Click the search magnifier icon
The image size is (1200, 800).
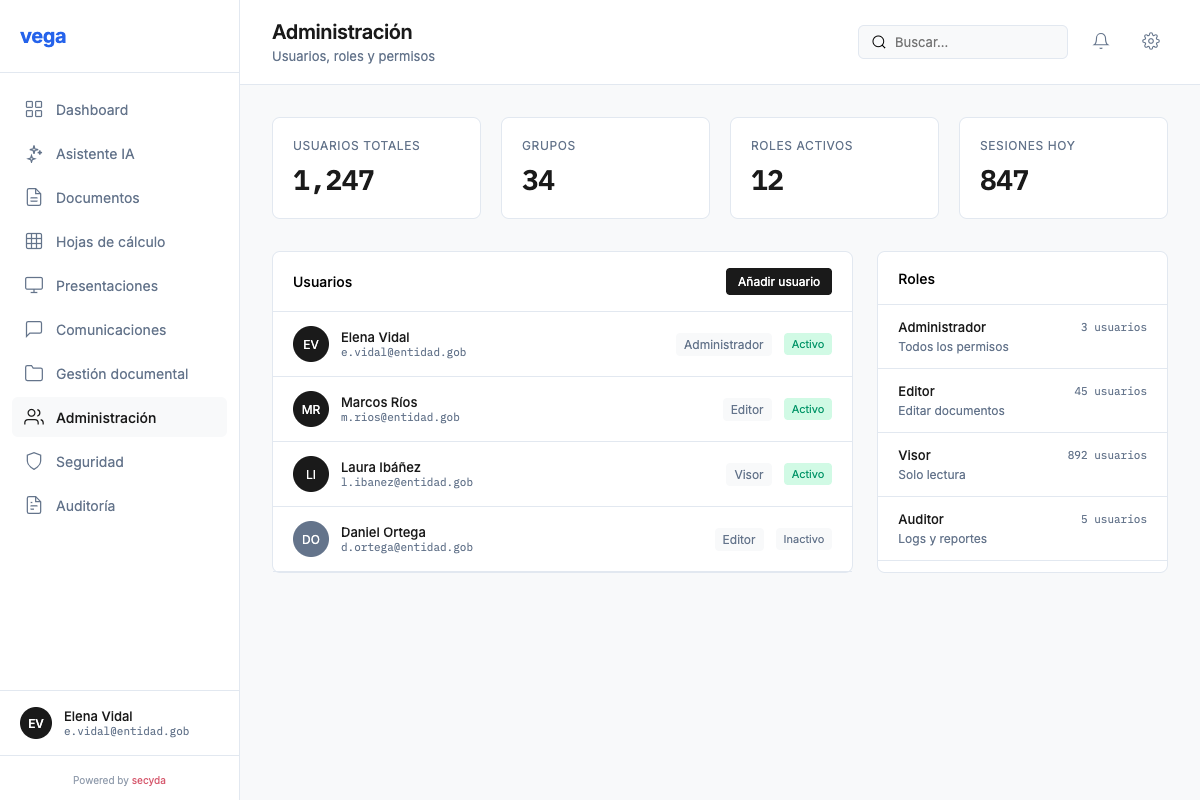pyautogui.click(x=879, y=42)
